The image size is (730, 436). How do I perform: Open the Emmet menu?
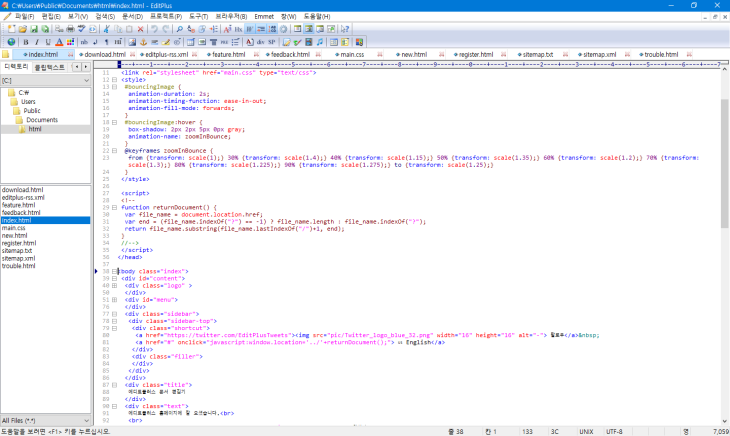264,17
